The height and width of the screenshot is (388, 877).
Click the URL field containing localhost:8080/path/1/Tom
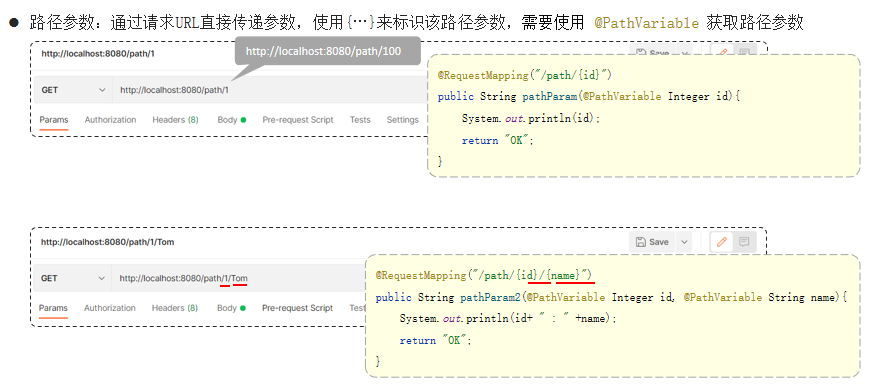tap(239, 278)
